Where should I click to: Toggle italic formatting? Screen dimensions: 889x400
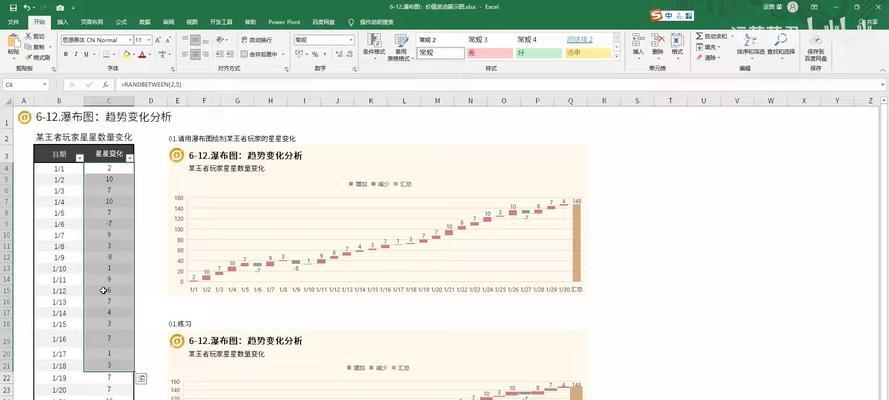[x=76, y=54]
